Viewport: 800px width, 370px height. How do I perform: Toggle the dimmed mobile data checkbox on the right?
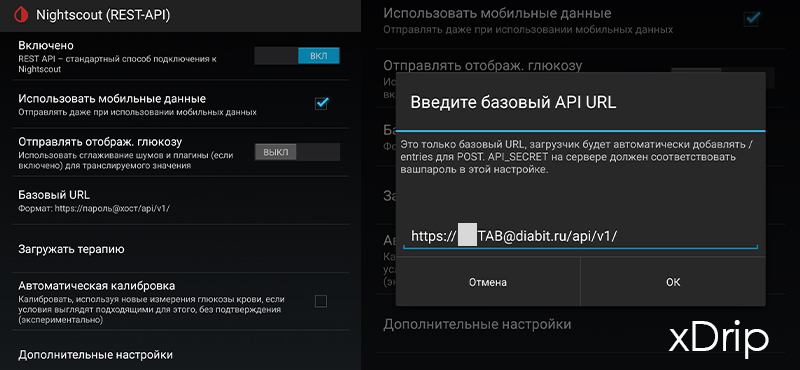coord(752,19)
